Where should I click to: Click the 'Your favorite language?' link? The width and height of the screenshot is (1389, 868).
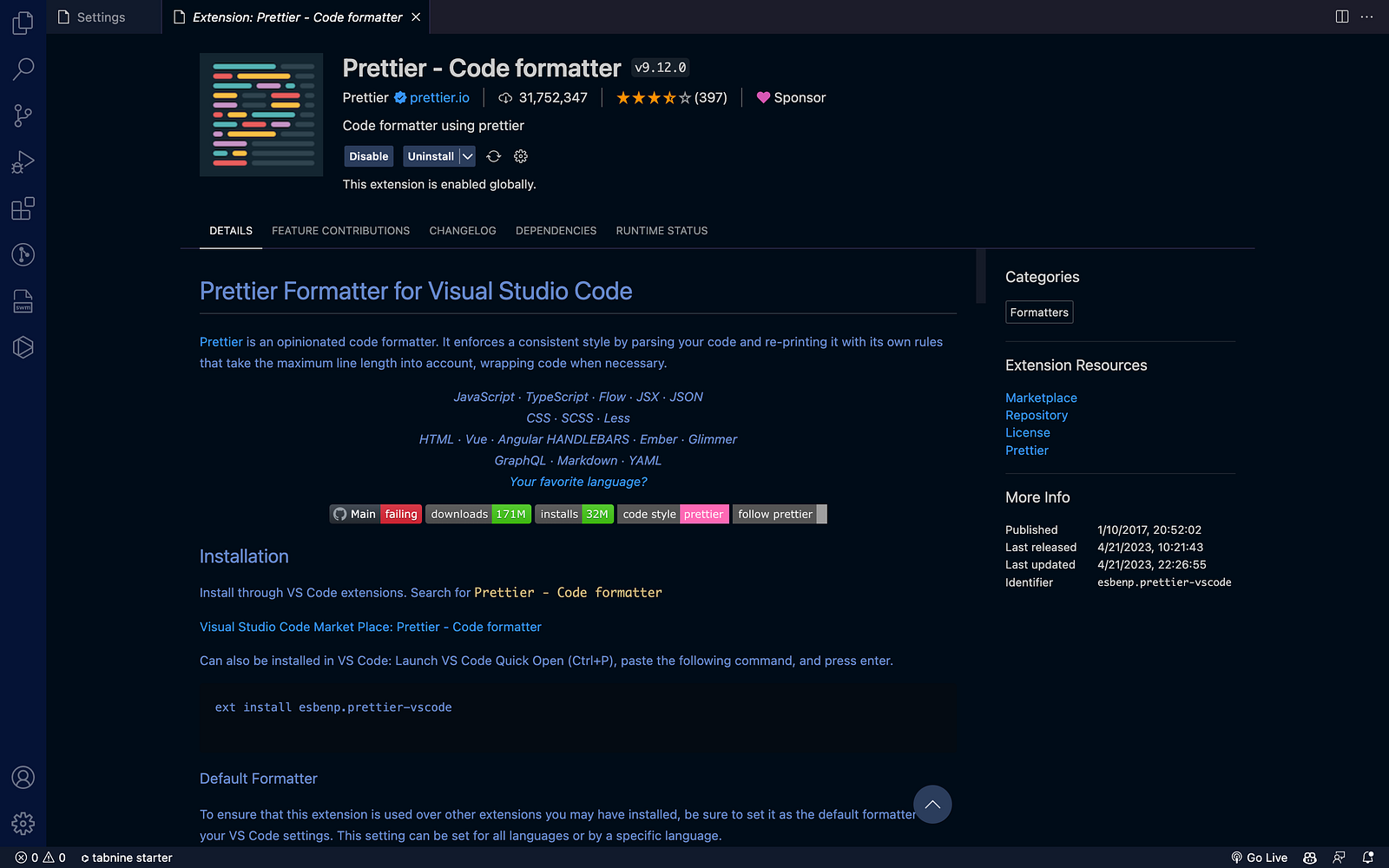(578, 482)
